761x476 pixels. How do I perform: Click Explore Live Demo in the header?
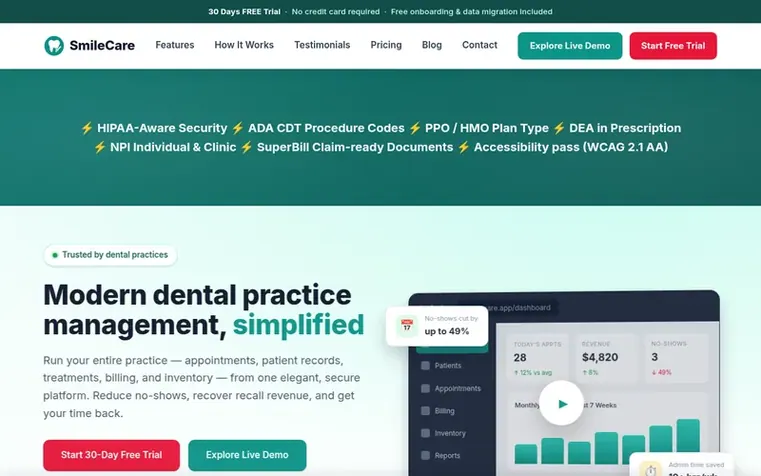click(570, 46)
